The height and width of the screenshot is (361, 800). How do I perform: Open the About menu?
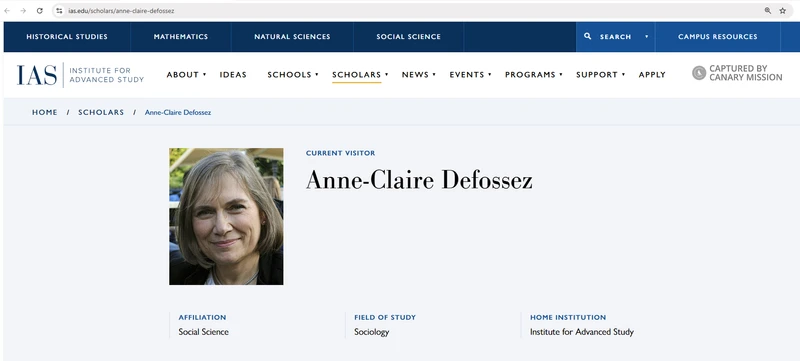coord(182,74)
